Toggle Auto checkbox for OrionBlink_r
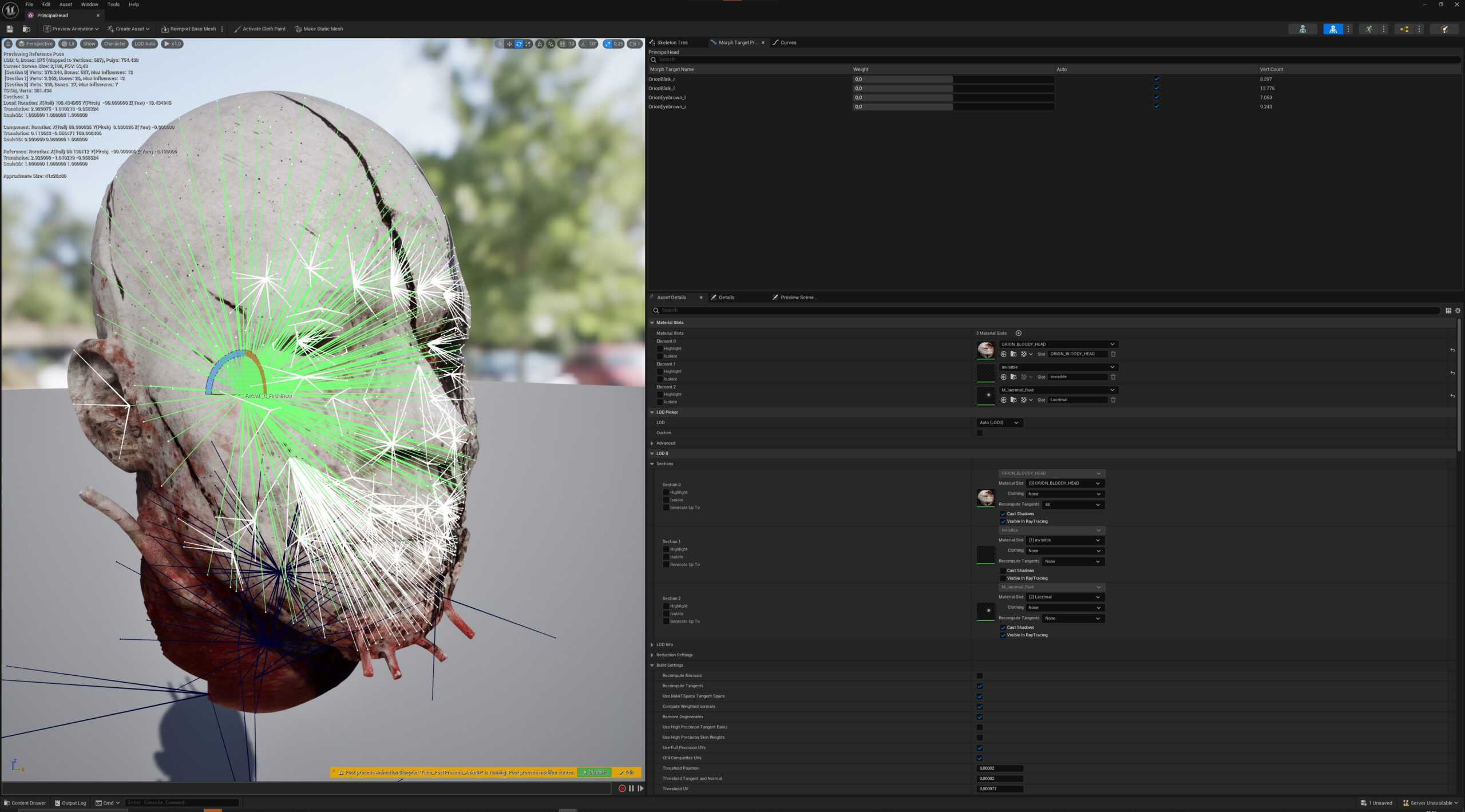Image resolution: width=1465 pixels, height=812 pixels. (1157, 79)
